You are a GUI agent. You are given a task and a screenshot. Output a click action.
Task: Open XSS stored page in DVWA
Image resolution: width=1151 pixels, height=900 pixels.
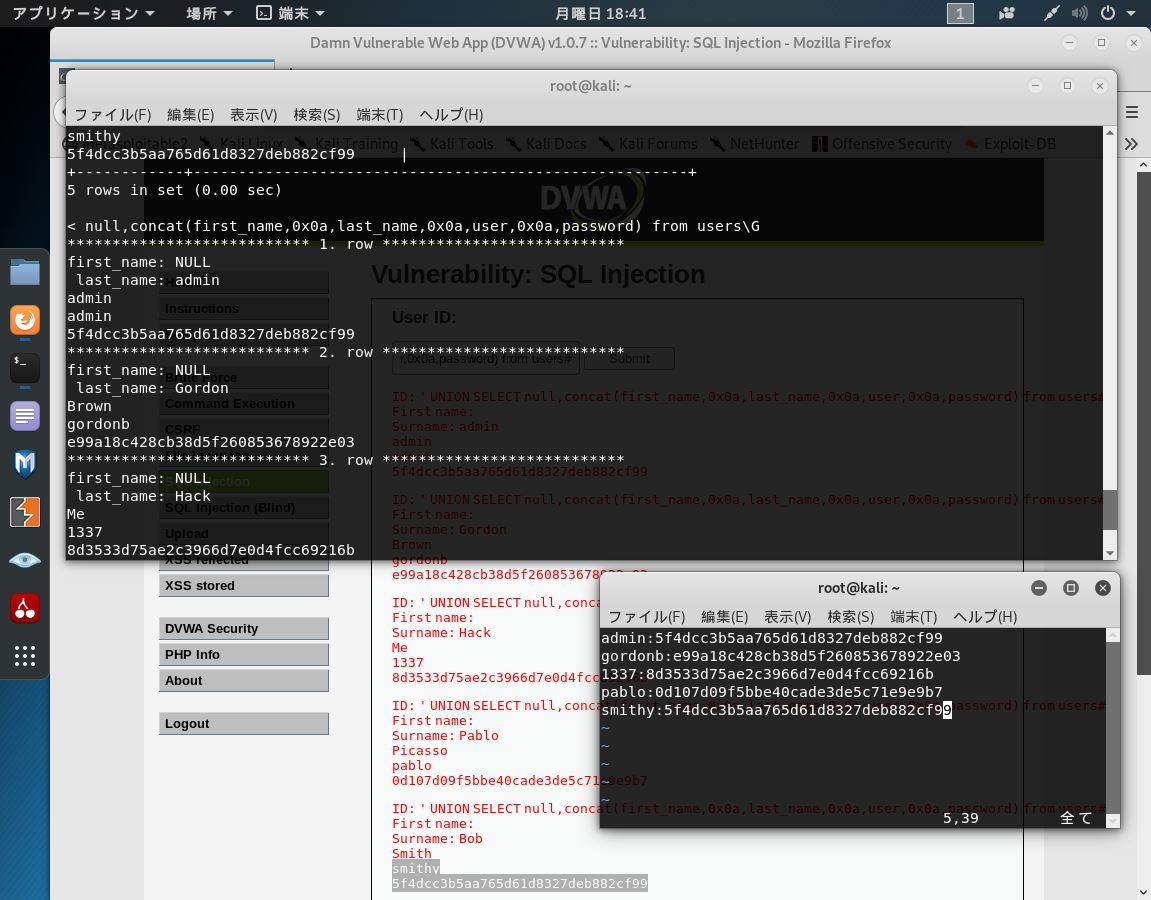[244, 585]
